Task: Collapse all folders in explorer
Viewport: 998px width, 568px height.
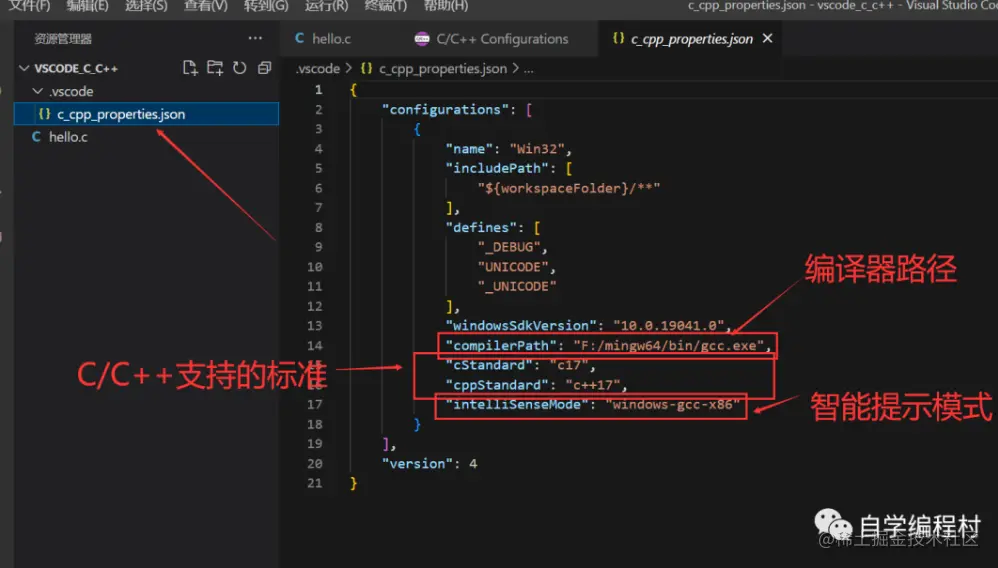Action: coord(264,68)
